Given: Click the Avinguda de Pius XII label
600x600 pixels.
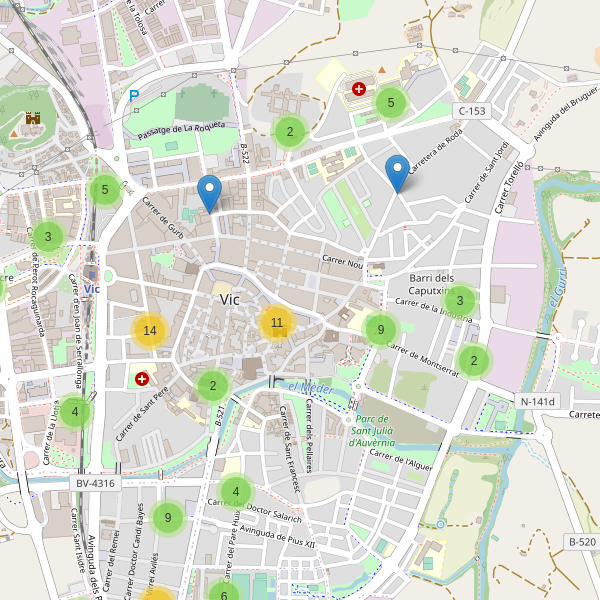Looking at the screenshot, I should click(277, 536).
